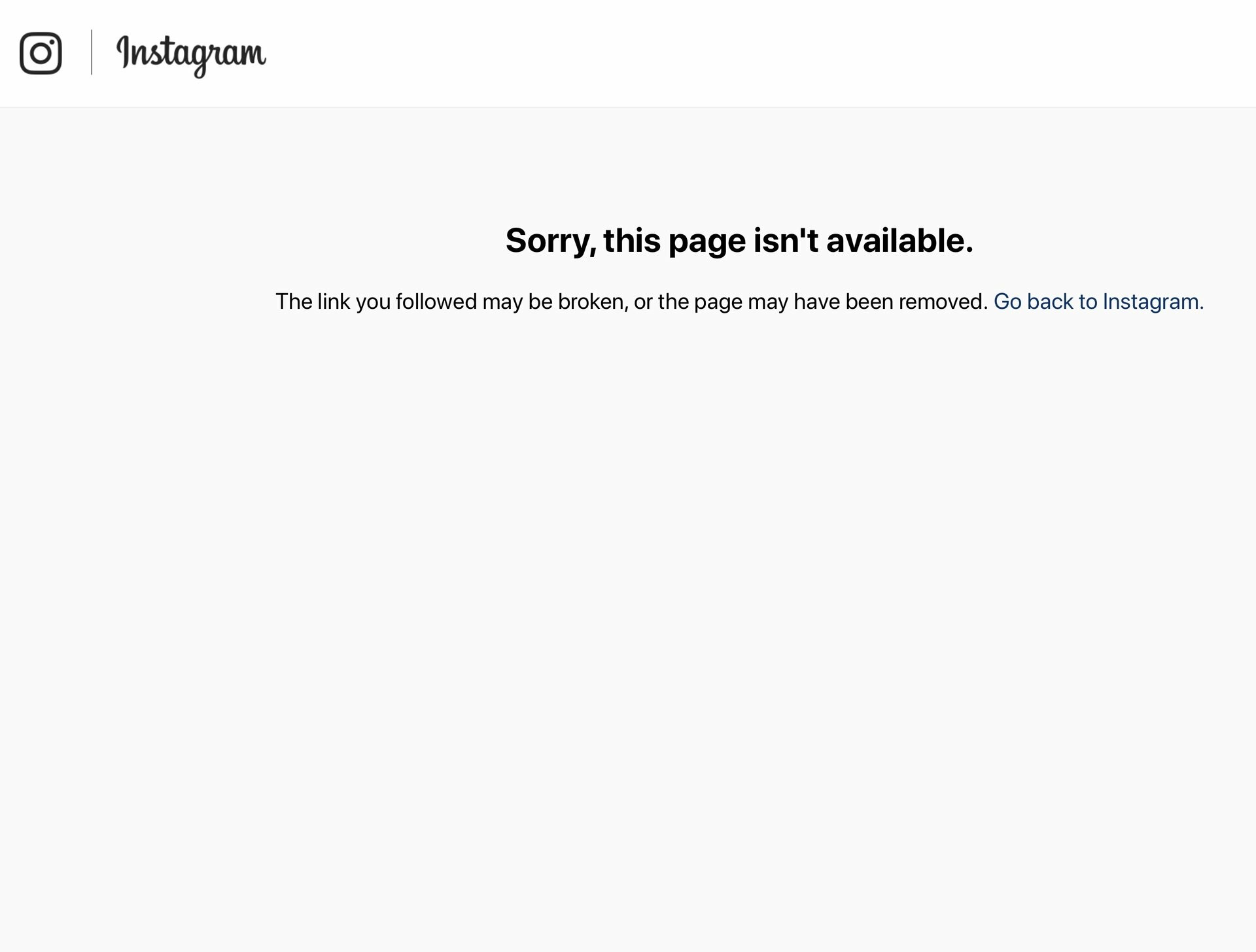Click the 'gram' end of the Instagram wordmark
The height and width of the screenshot is (952, 1256).
coord(229,58)
